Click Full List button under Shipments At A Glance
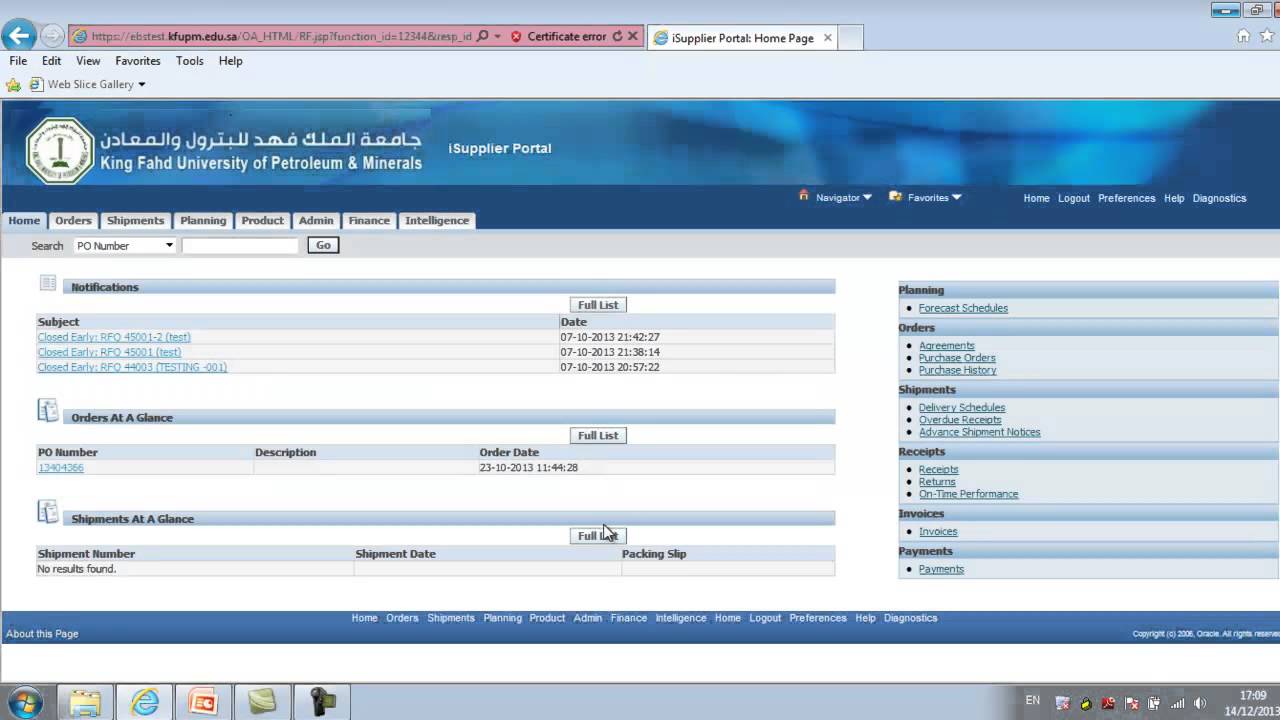Viewport: 1280px width, 720px height. tap(598, 536)
